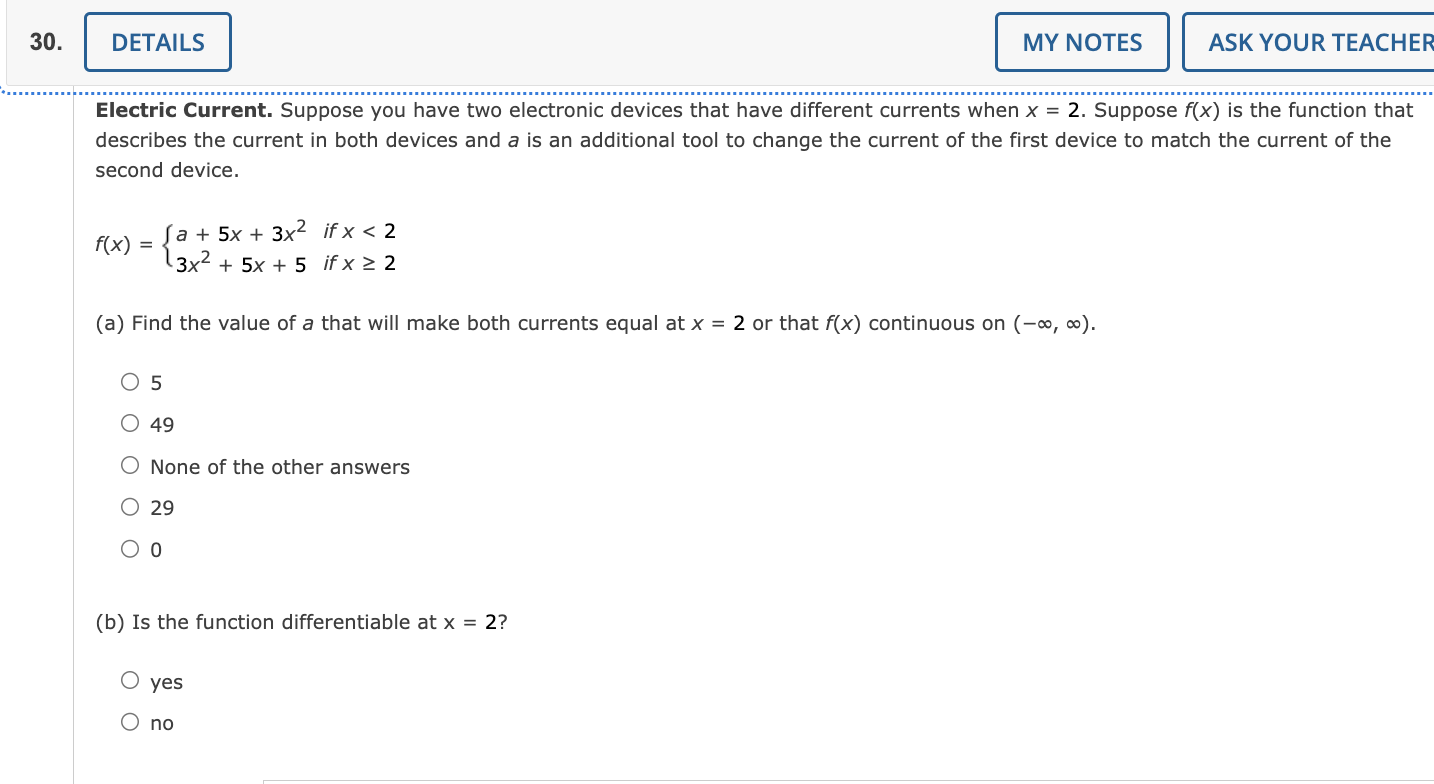1434x784 pixels.
Task: Select answer option 0 for part (a)
Action: tap(130, 548)
